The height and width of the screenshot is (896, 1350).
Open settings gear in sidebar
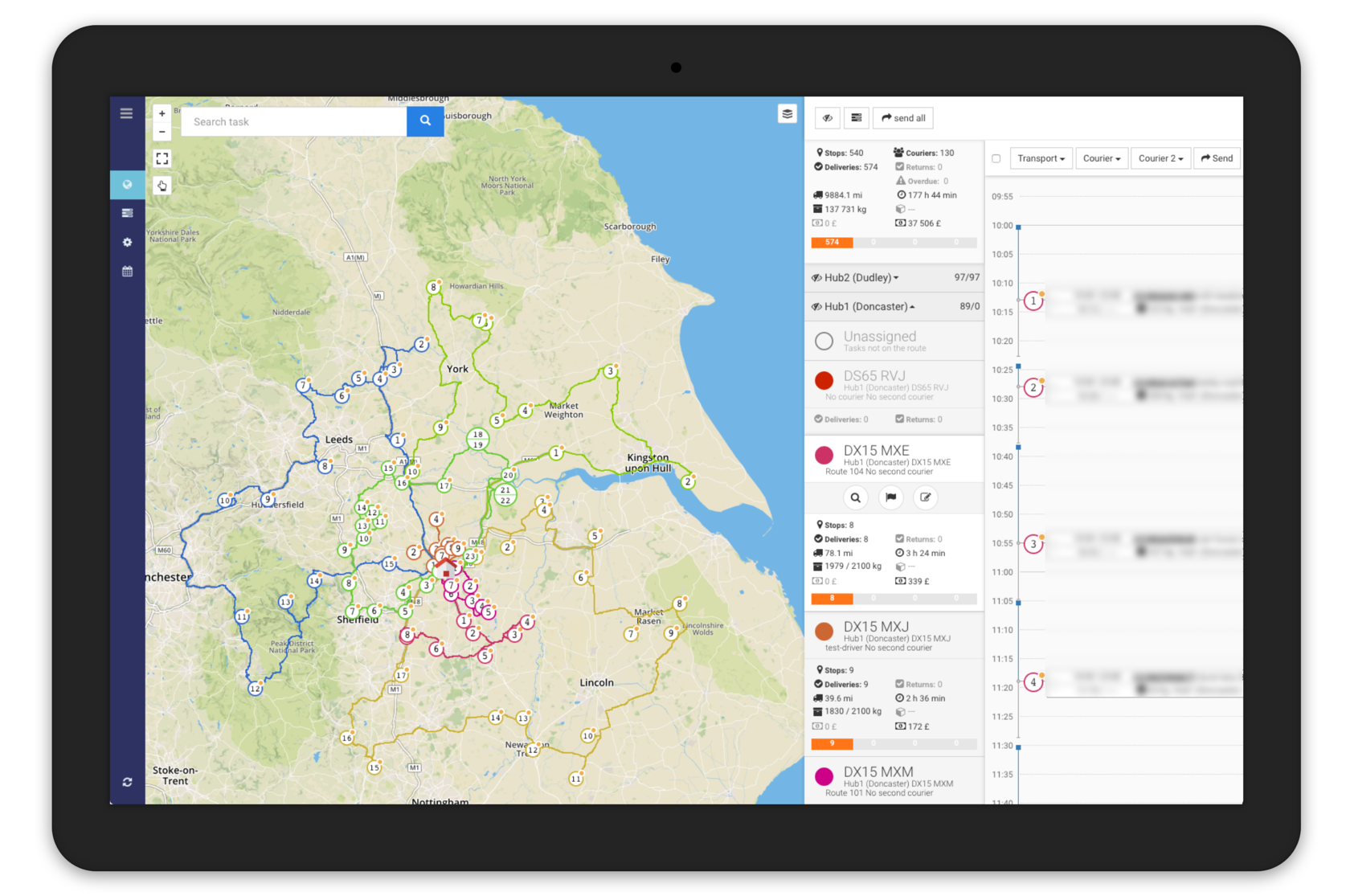[127, 242]
